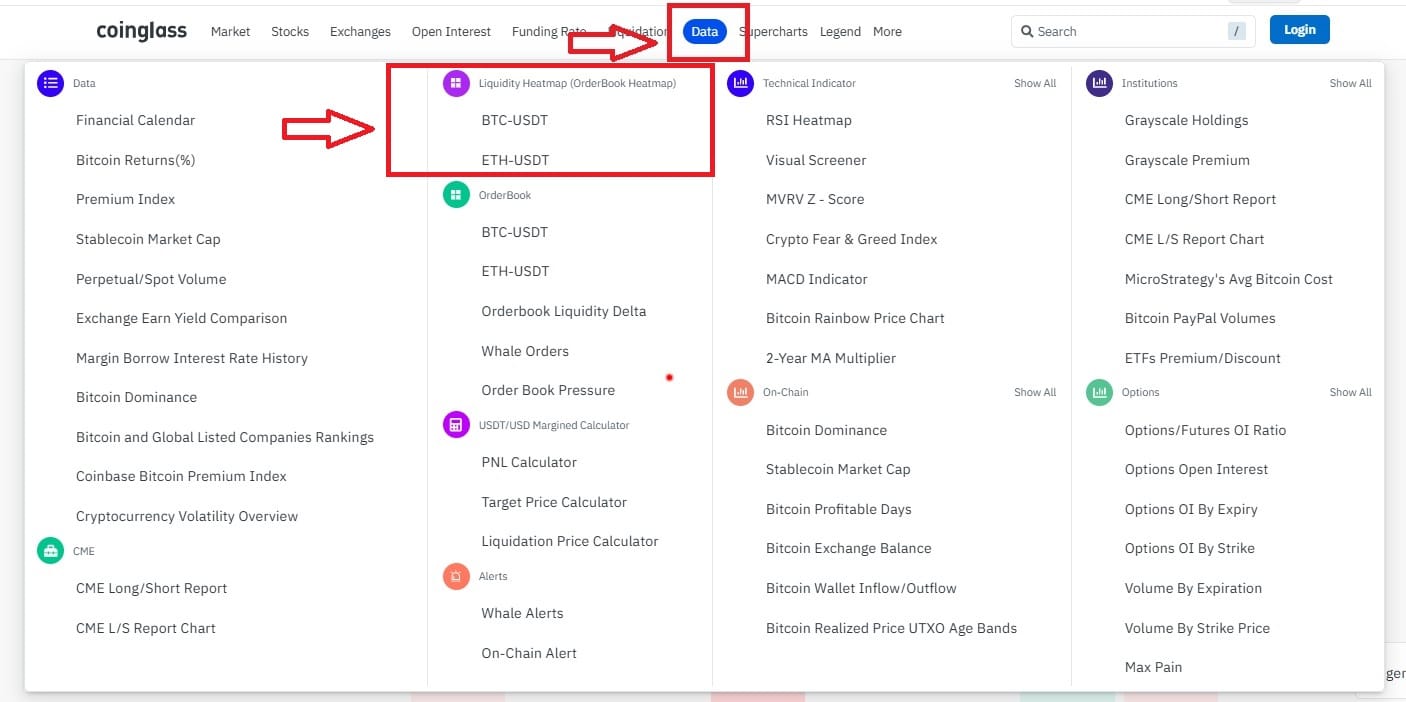Click the Institutions category icon

(x=1099, y=84)
